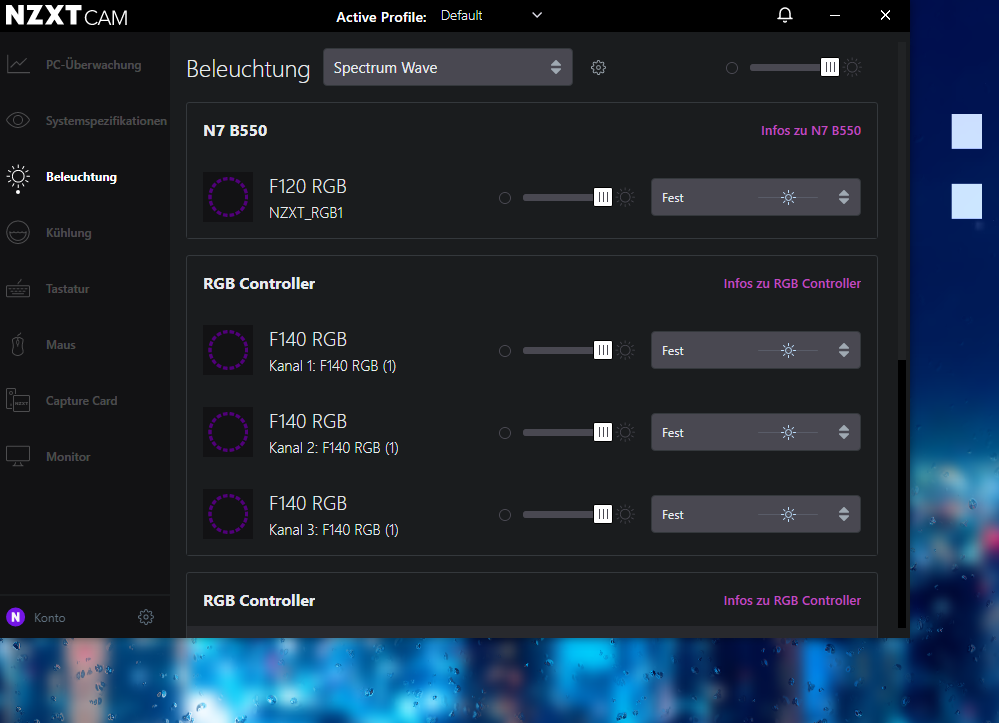Image resolution: width=999 pixels, height=723 pixels.
Task: Open the Capture Card section
Action: tap(82, 401)
